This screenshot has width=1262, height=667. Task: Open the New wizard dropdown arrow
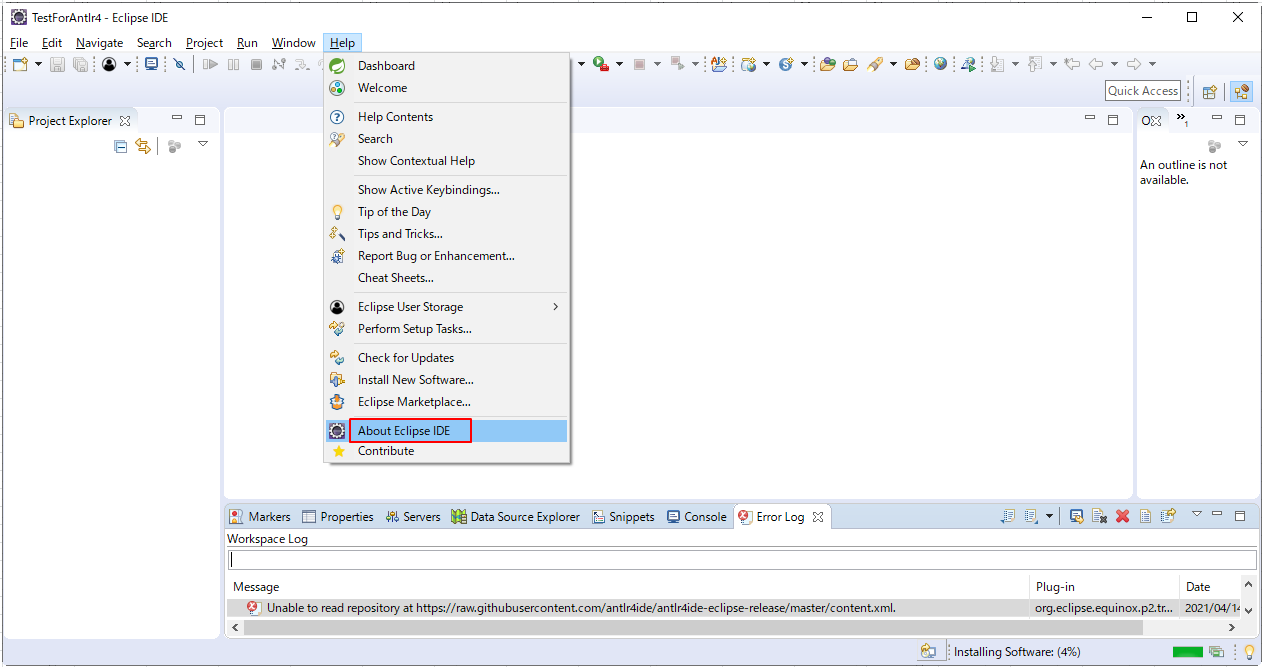click(38, 64)
